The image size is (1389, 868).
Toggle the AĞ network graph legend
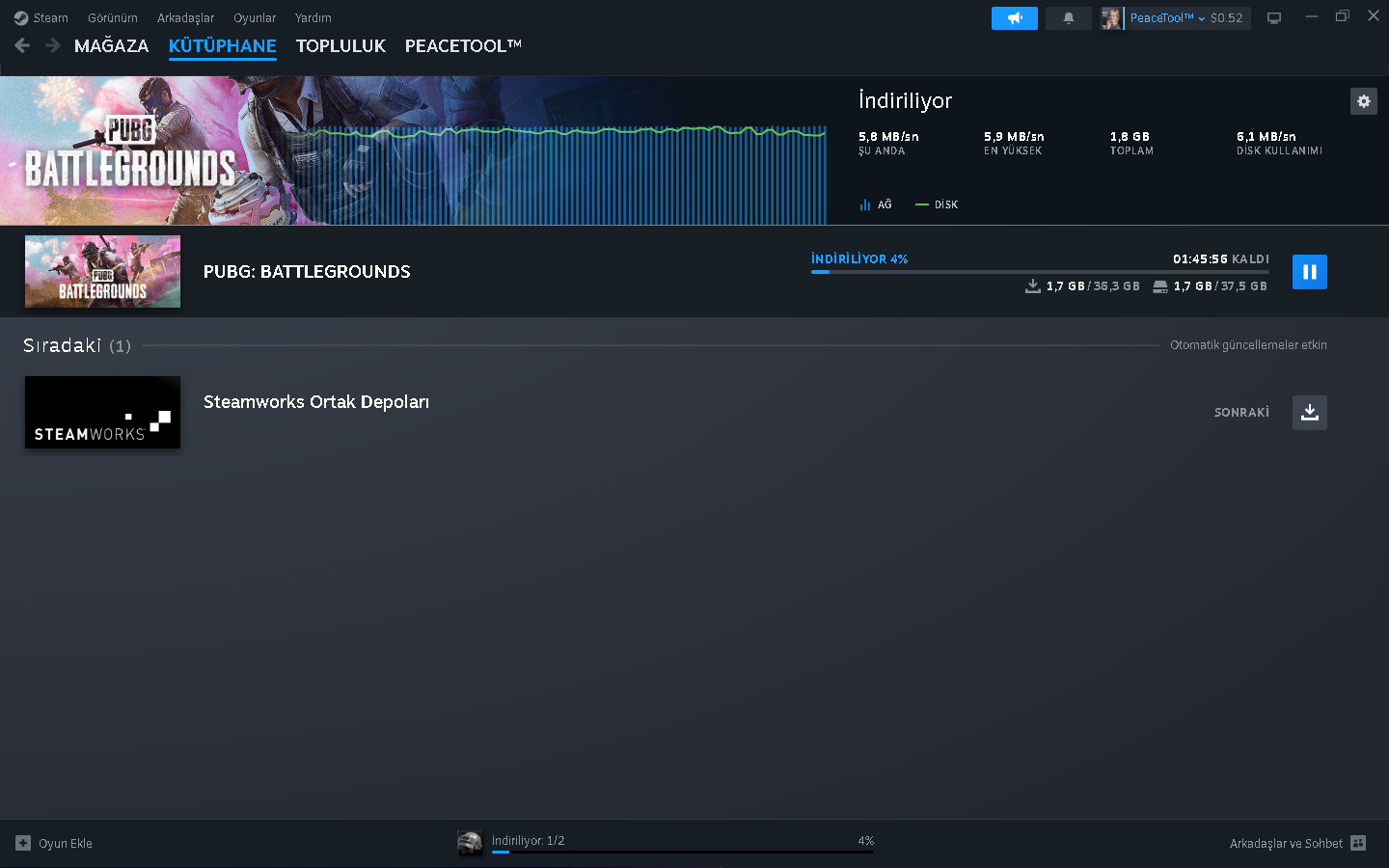[876, 204]
